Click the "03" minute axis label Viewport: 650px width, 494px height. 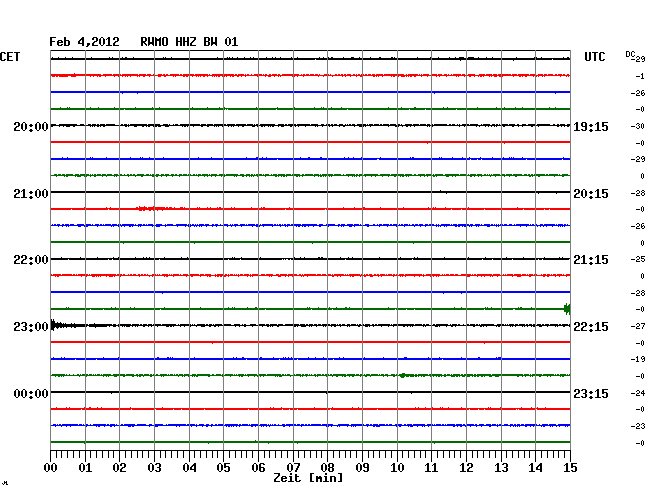(x=154, y=468)
